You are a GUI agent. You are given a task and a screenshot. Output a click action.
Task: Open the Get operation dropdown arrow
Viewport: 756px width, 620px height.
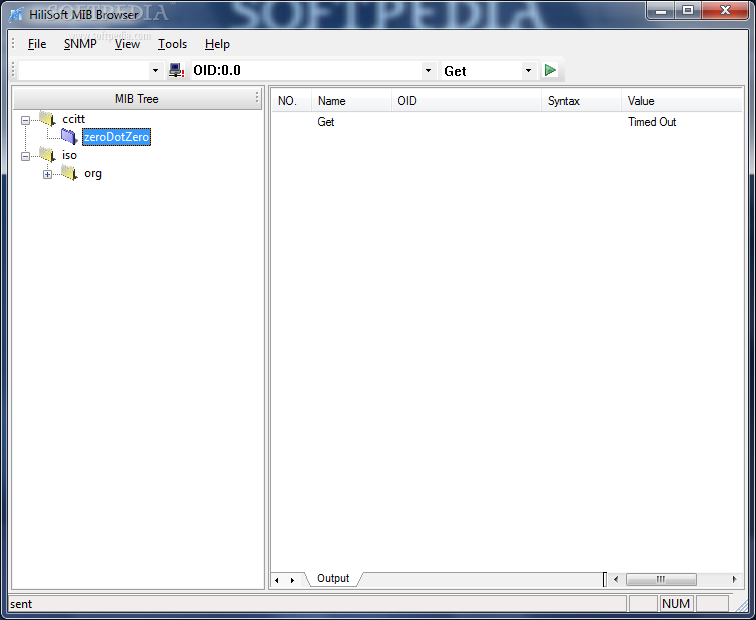pos(528,70)
